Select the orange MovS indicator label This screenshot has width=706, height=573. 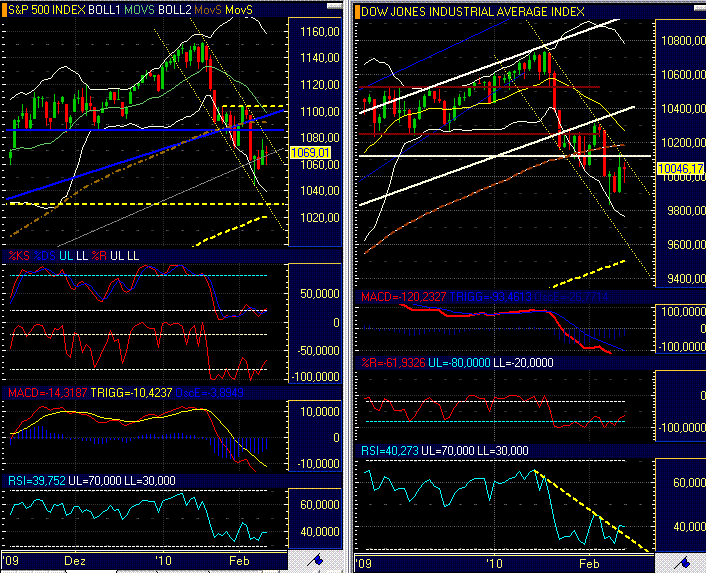(x=208, y=10)
